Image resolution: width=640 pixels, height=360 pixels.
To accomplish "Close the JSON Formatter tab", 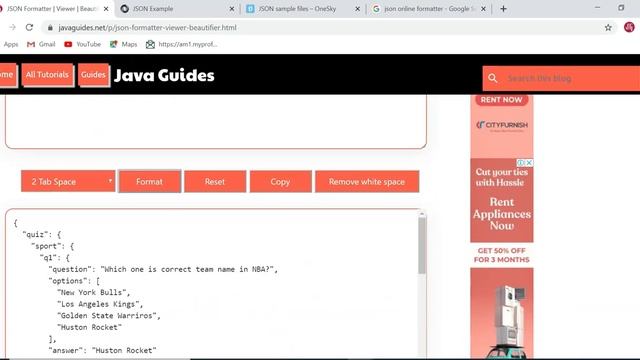I will 106,9.
